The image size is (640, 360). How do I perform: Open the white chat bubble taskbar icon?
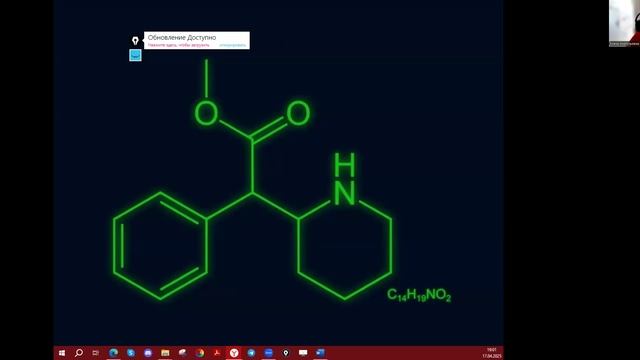coord(303,353)
